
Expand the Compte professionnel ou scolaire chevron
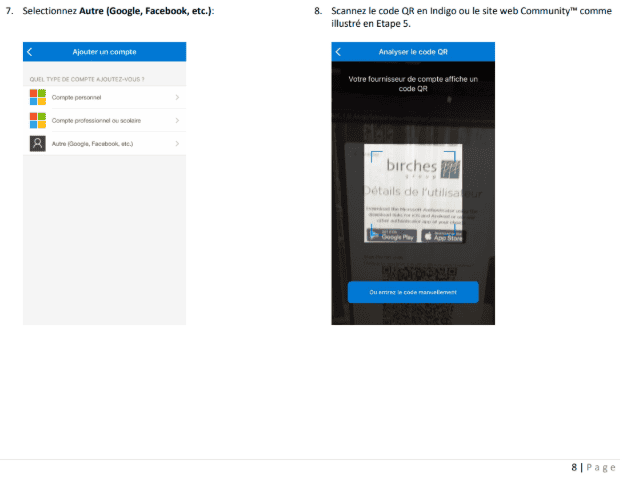(177, 120)
